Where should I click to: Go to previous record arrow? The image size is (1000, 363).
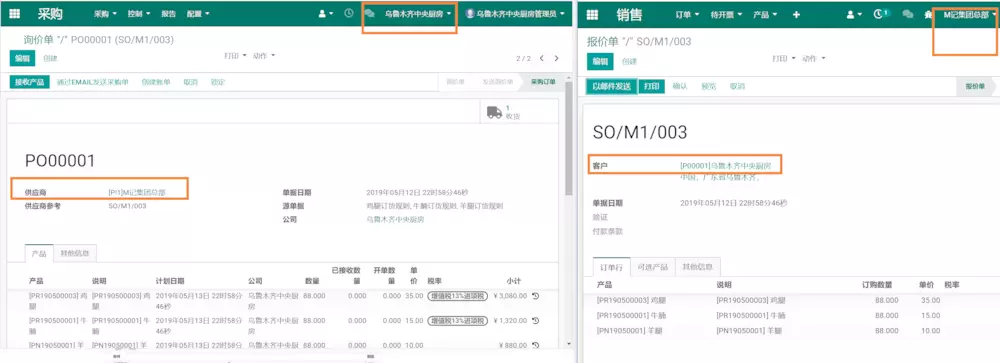[x=541, y=58]
